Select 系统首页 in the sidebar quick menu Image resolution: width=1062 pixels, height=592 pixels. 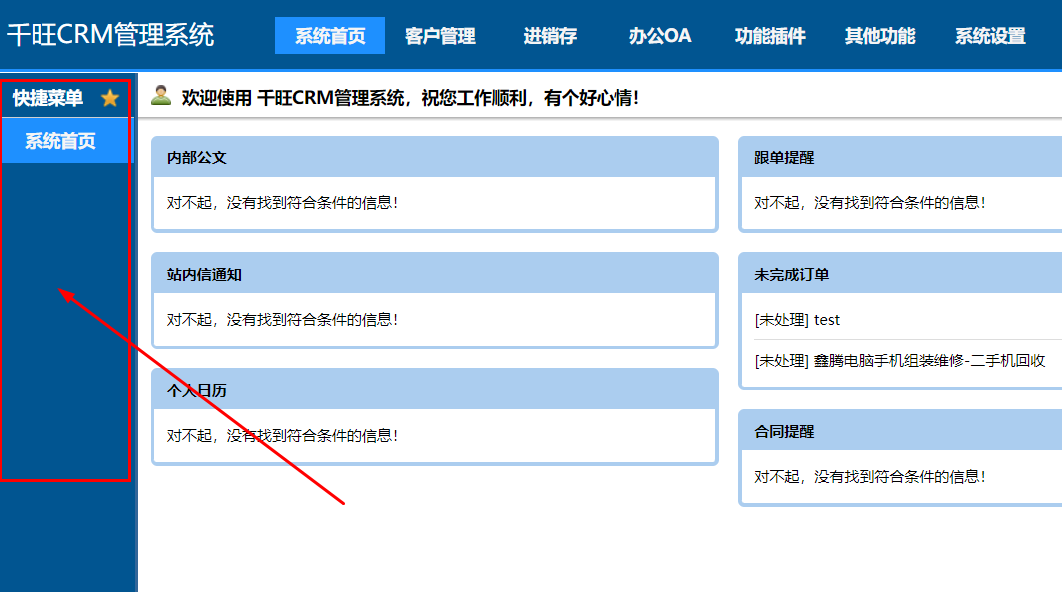[x=68, y=141]
